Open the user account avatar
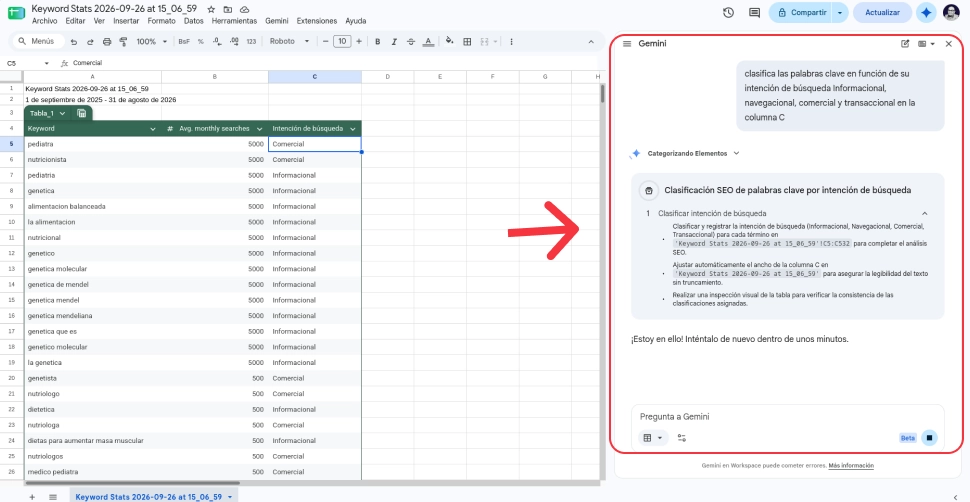 951,12
